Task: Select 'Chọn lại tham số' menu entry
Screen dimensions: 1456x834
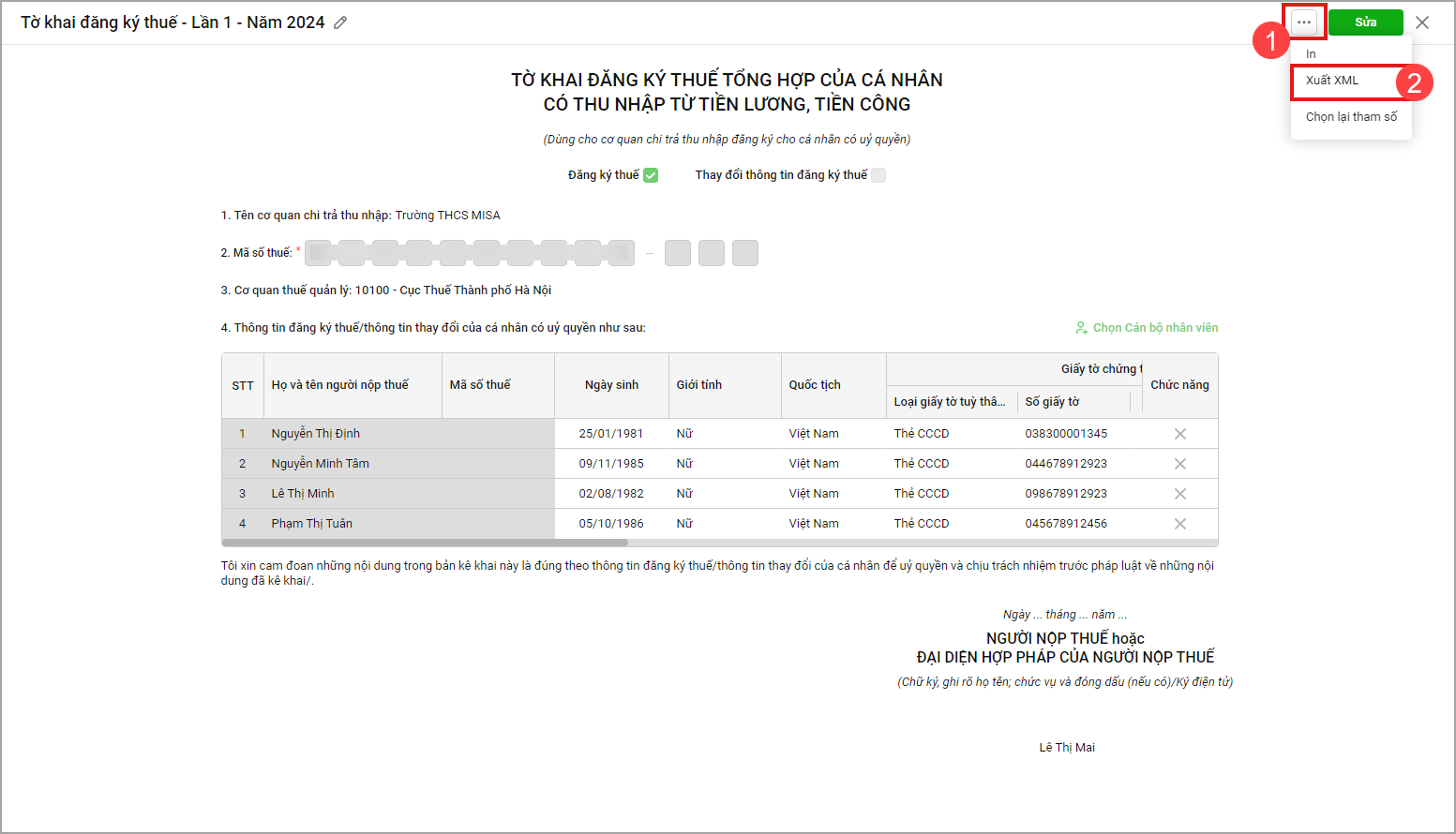Action: (x=1351, y=117)
